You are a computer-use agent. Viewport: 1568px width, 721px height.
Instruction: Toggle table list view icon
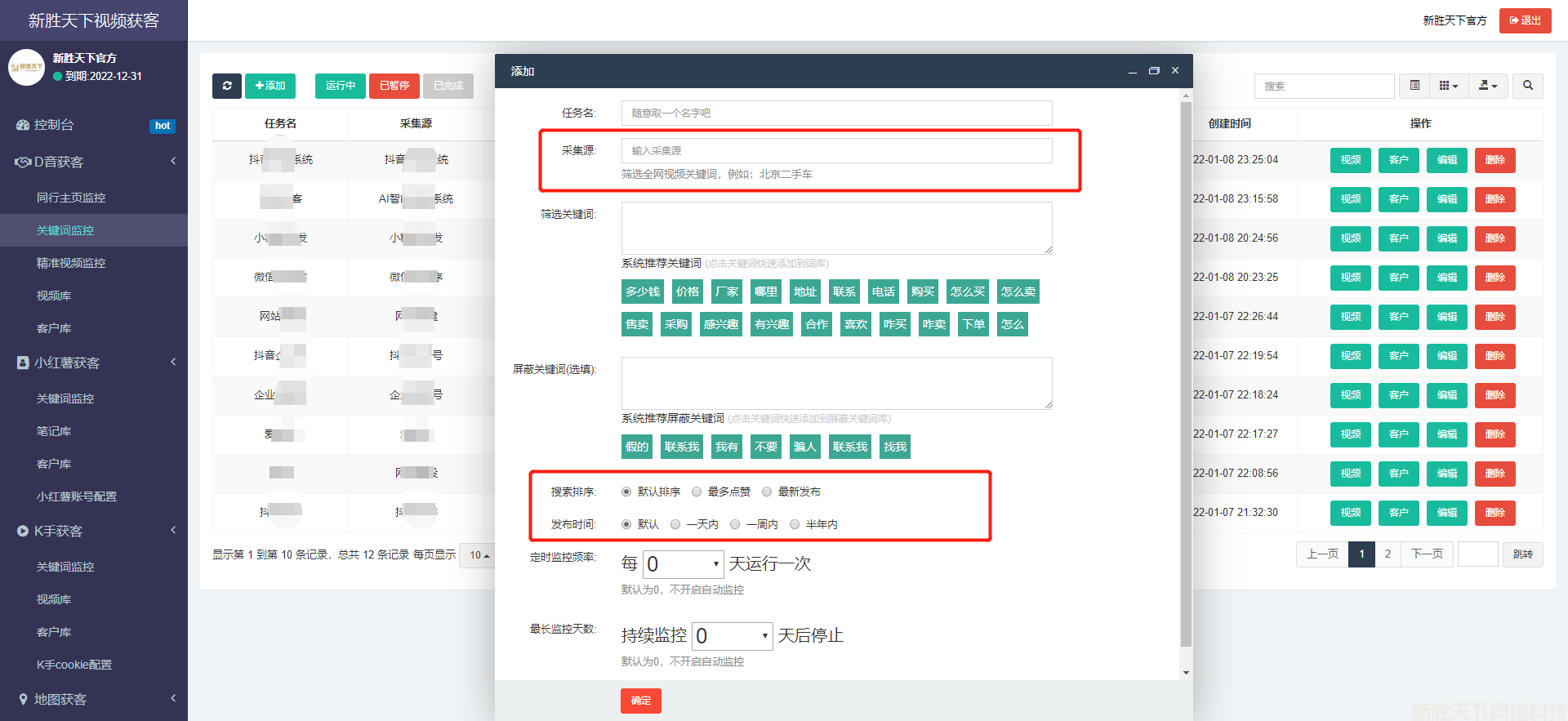[x=1414, y=86]
